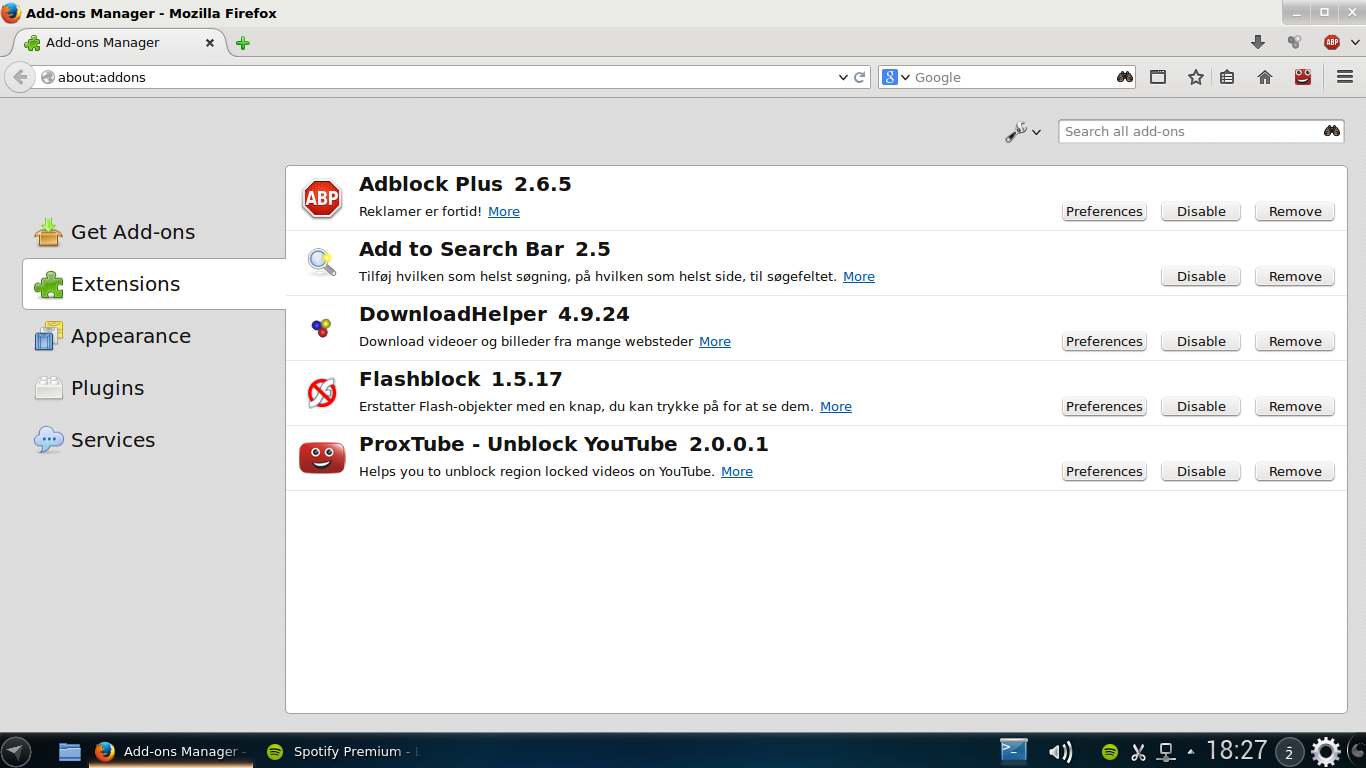Reload the current page

coord(859,77)
